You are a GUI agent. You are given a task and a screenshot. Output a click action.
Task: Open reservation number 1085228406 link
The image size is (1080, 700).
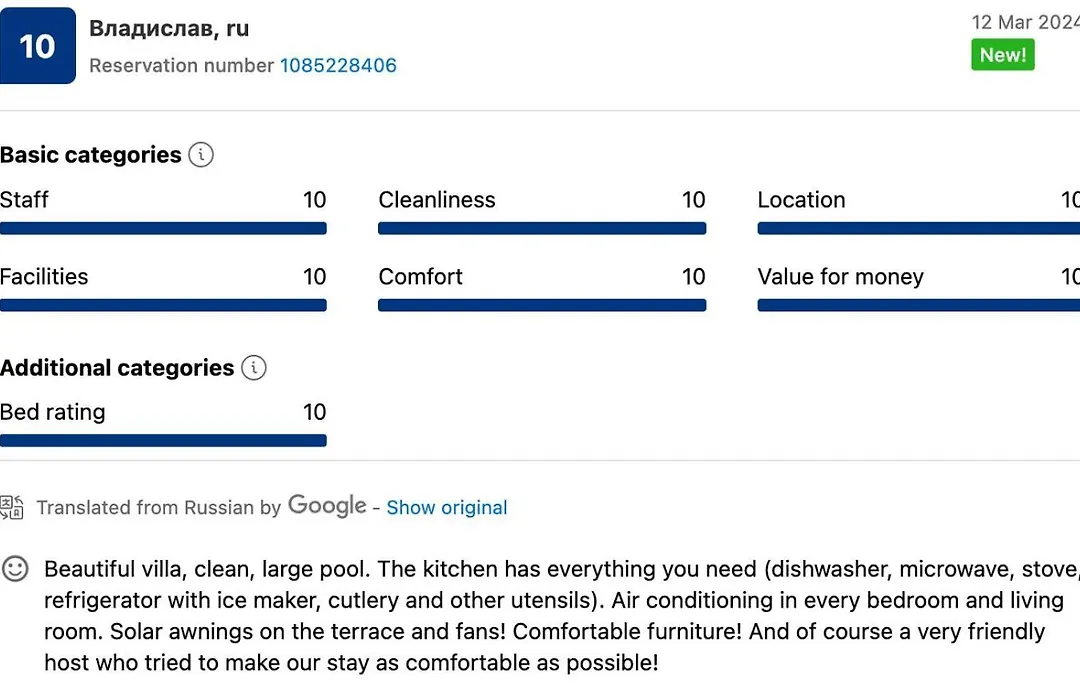[338, 65]
